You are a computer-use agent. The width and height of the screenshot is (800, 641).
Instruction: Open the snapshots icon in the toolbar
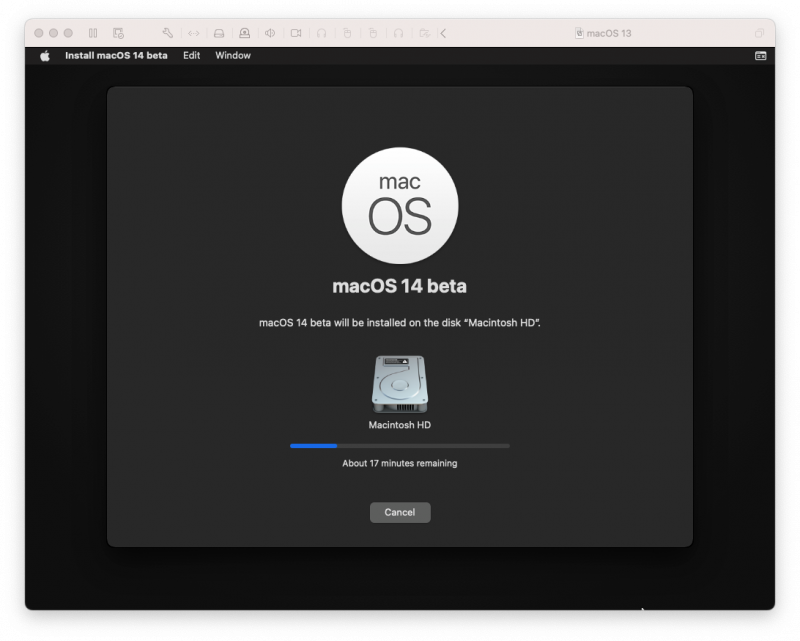tap(118, 33)
